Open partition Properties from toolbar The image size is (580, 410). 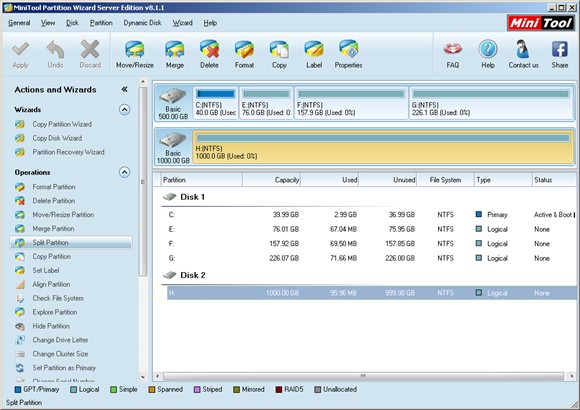[348, 49]
